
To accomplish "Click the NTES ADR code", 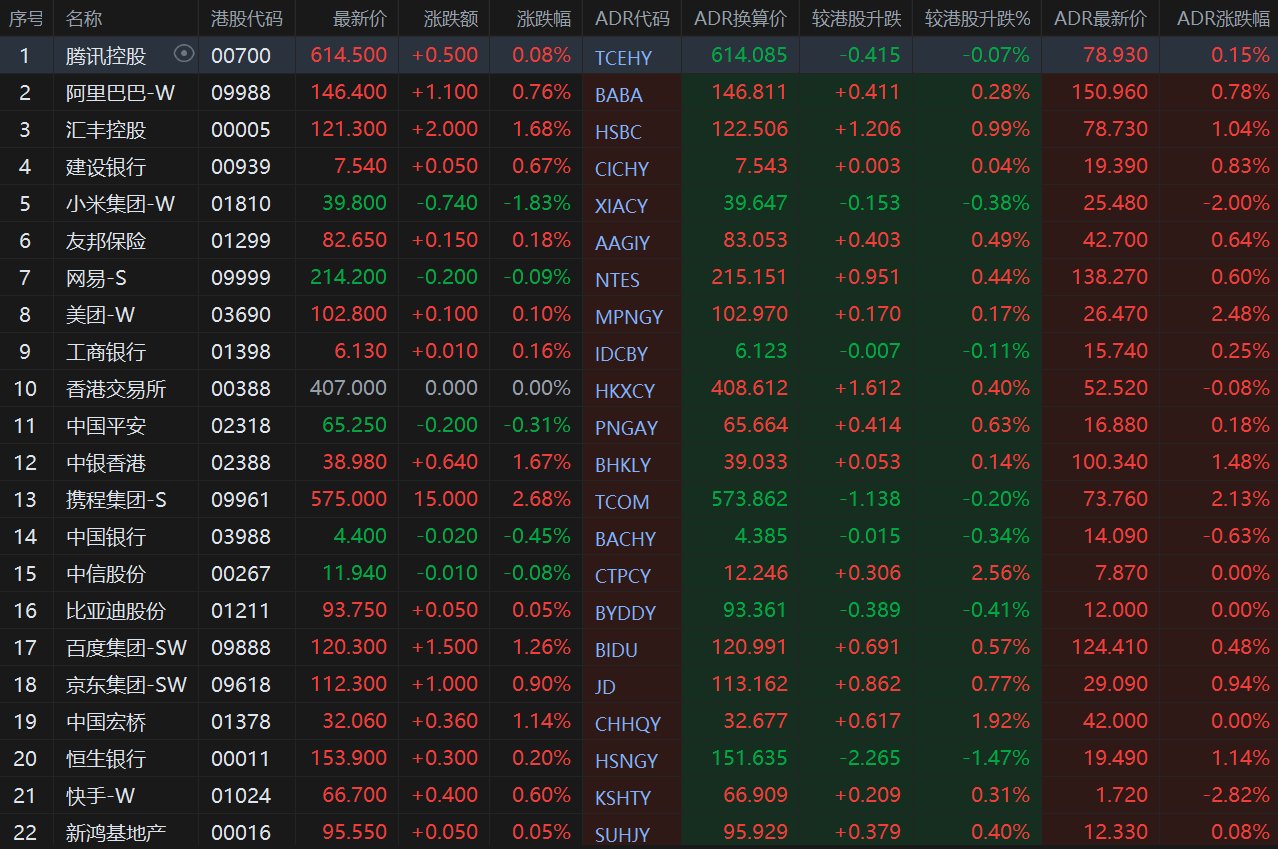I will pos(617,280).
